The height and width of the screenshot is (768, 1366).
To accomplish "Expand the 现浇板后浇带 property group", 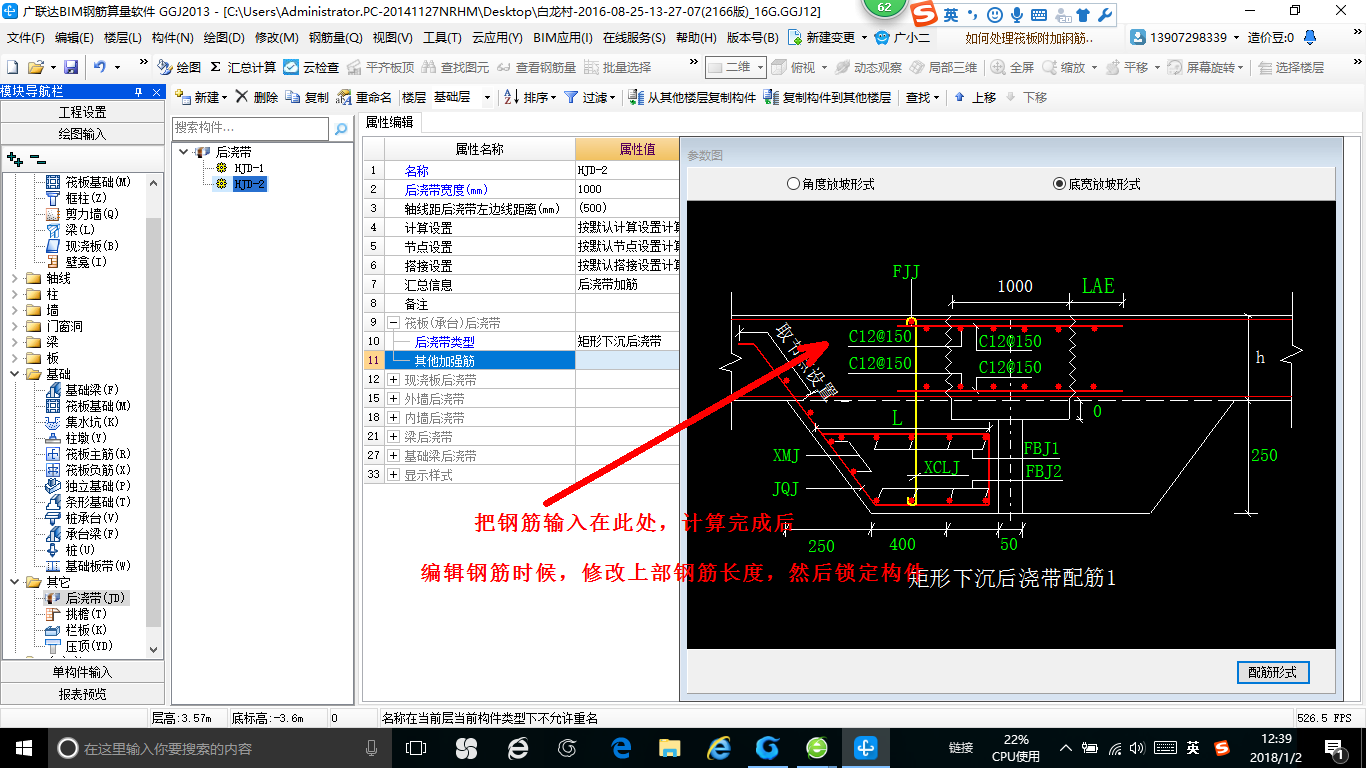I will pos(394,380).
